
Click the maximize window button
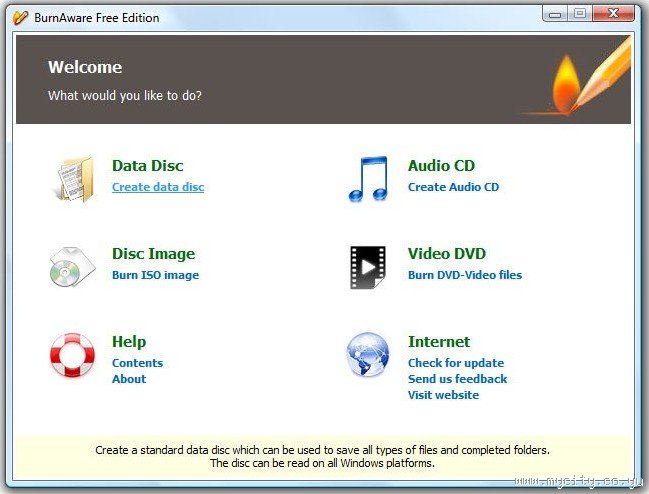tap(579, 14)
